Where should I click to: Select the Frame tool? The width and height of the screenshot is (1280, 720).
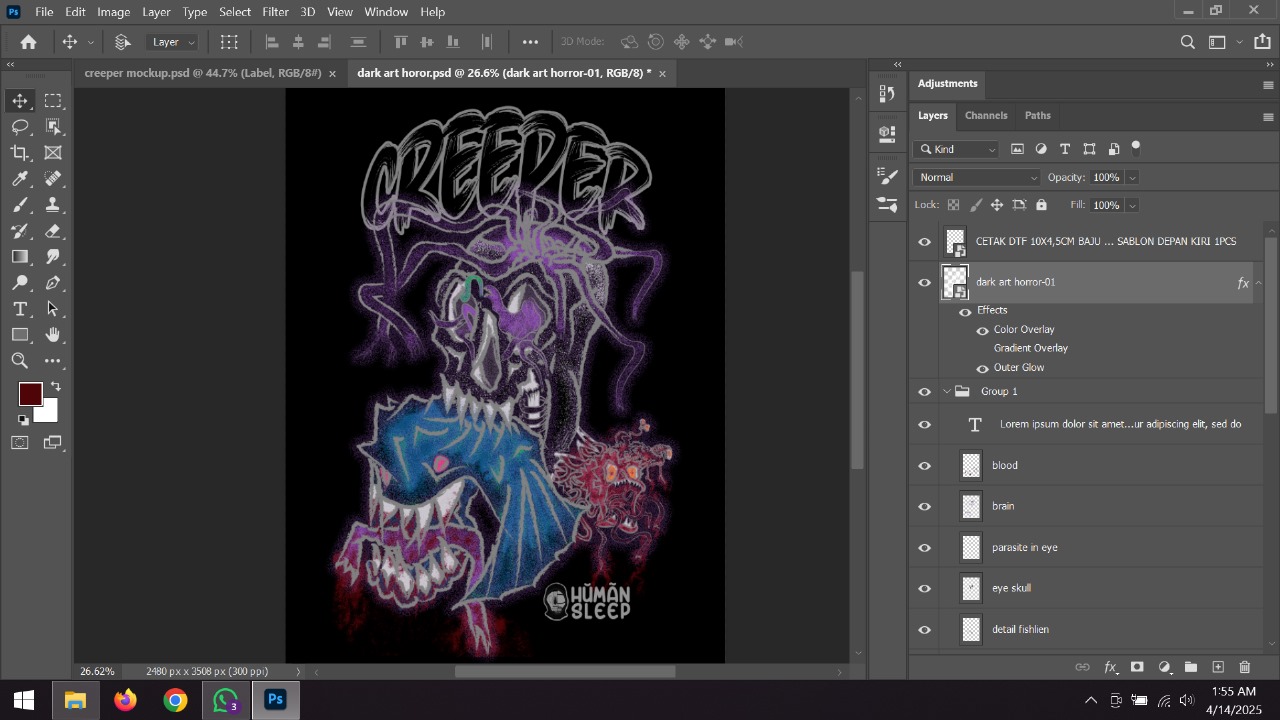click(x=53, y=153)
